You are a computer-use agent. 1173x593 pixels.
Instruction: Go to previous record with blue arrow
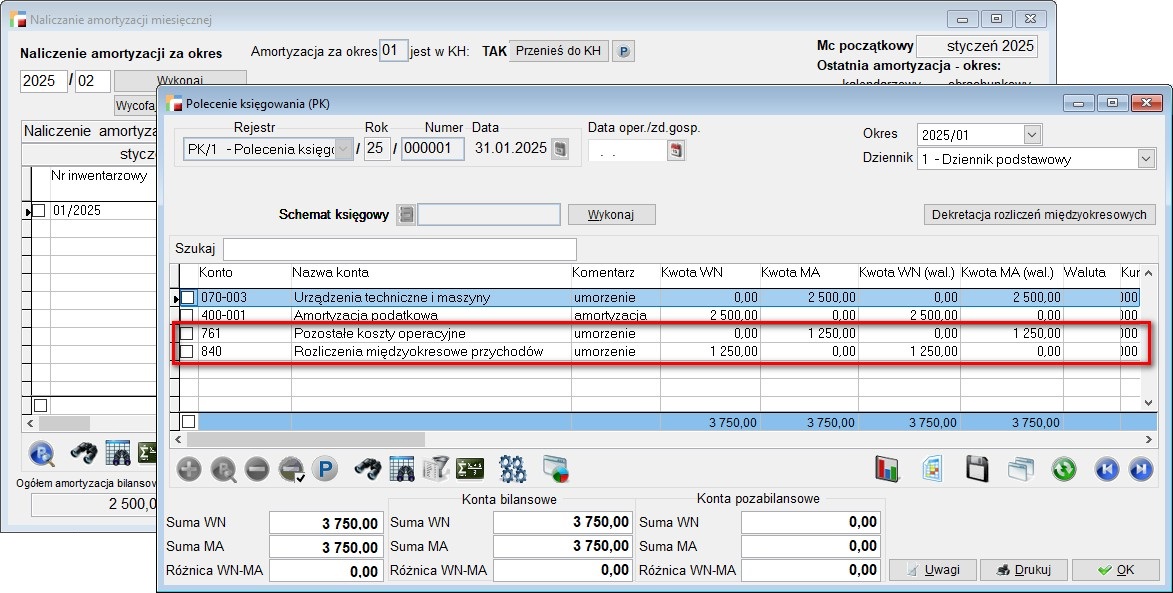tap(1106, 468)
